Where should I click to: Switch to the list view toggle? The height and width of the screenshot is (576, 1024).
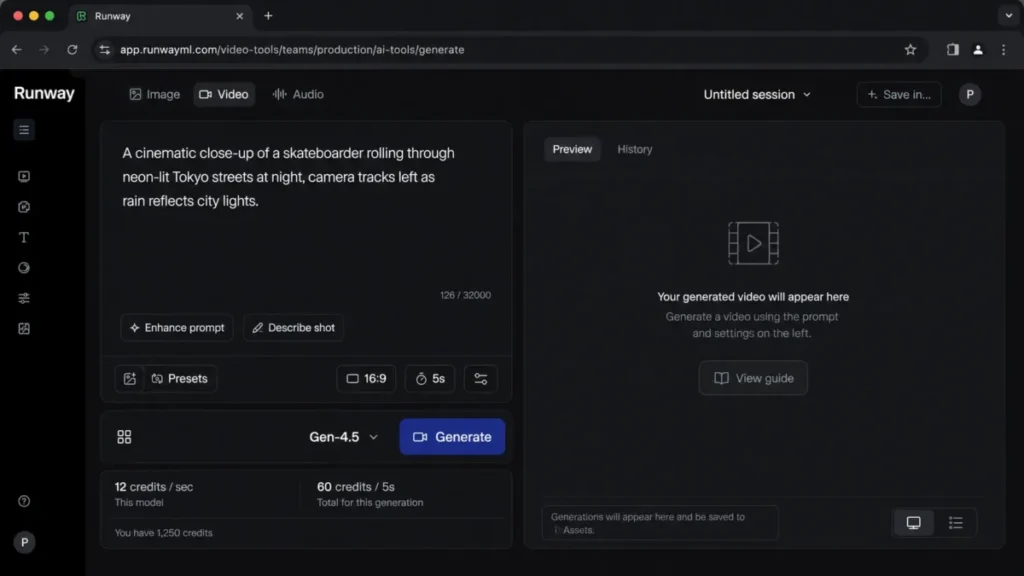pos(955,522)
